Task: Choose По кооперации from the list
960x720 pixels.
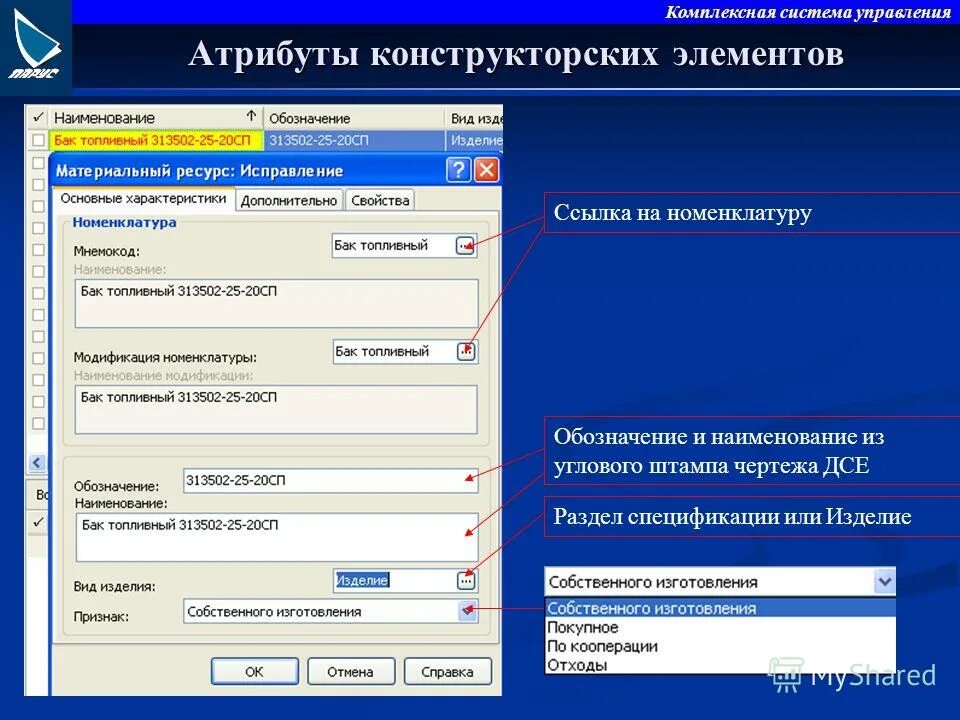Action: tap(720, 646)
